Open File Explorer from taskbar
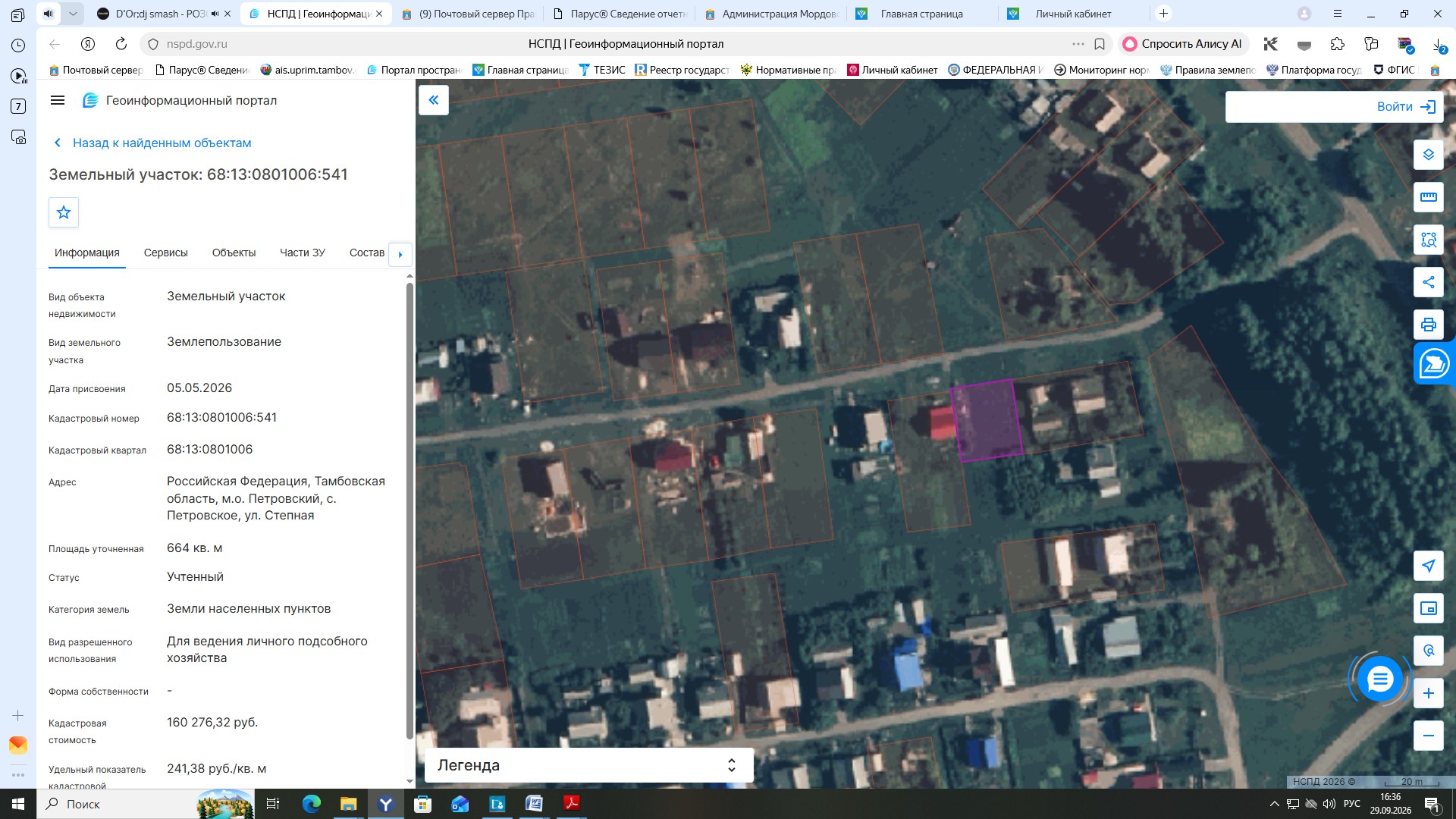The height and width of the screenshot is (819, 1456). [x=348, y=804]
